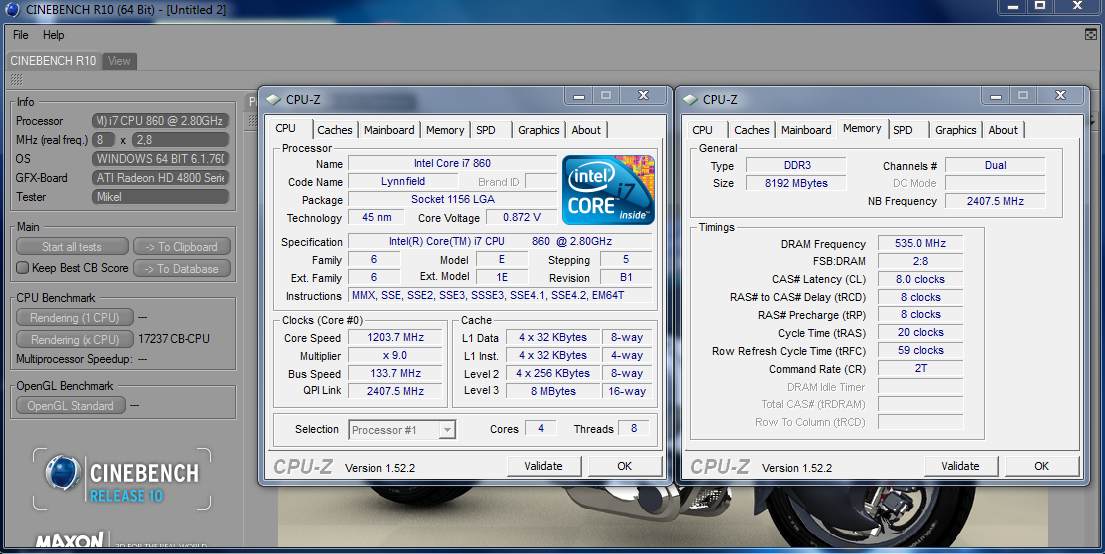Click the Code Name value Lynnfield
The image size is (1105, 554).
coord(402,181)
